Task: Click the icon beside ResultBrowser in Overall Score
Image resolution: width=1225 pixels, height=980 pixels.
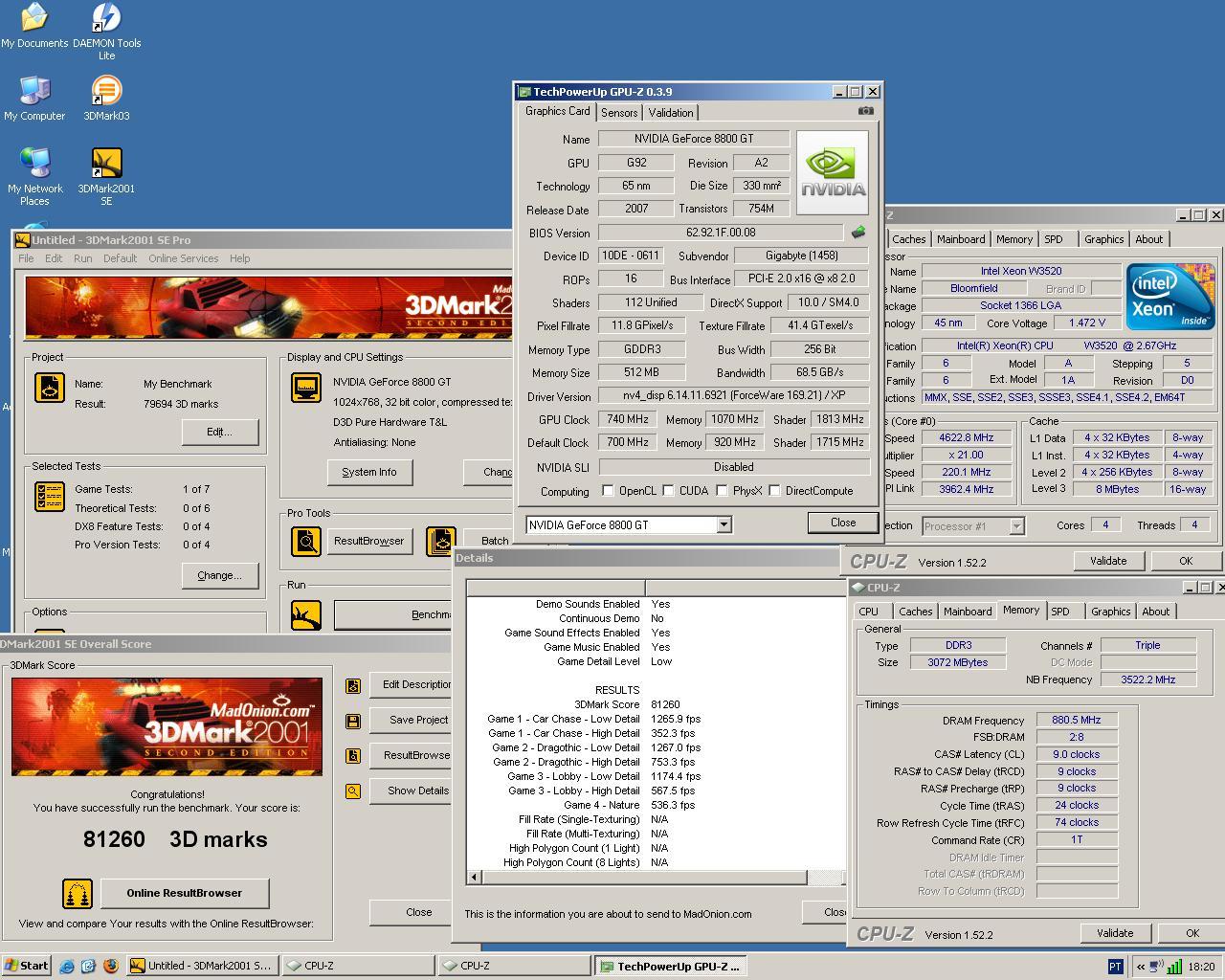Action: (353, 756)
